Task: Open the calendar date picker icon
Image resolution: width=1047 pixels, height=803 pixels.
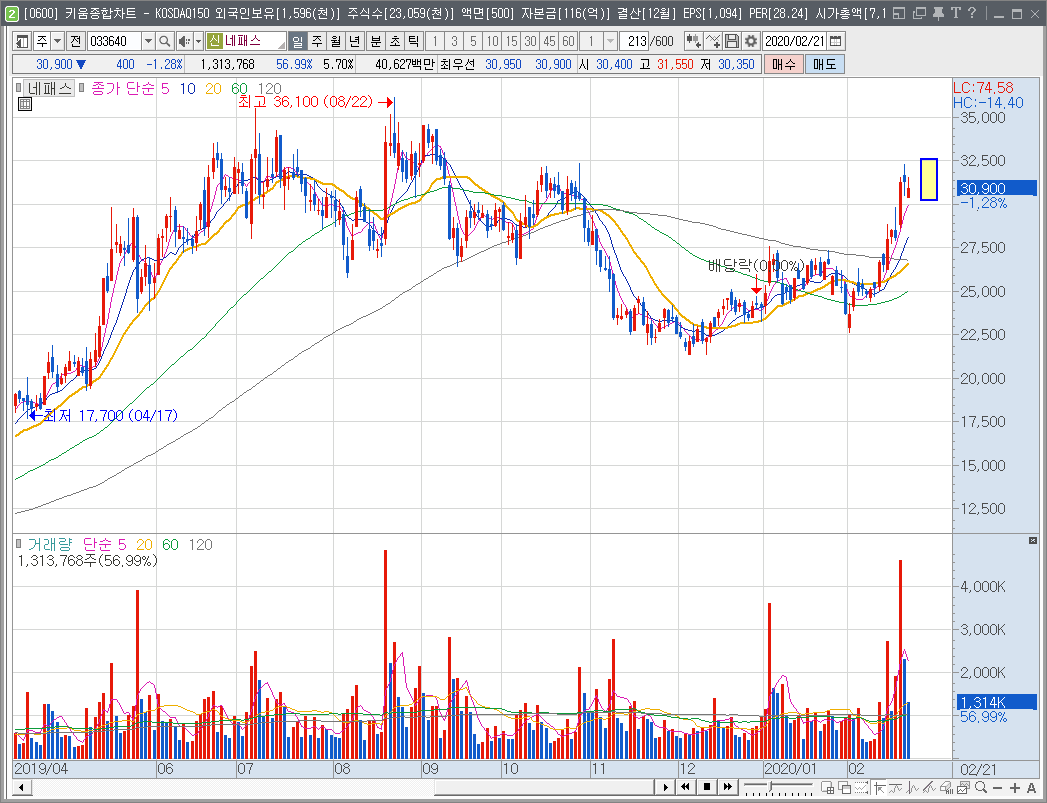Action: 835,41
